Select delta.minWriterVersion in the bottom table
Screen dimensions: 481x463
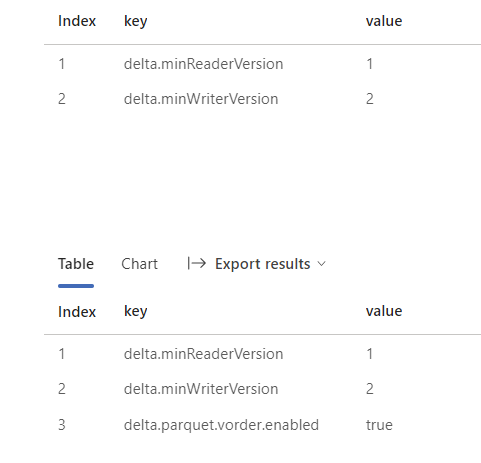[201, 389]
